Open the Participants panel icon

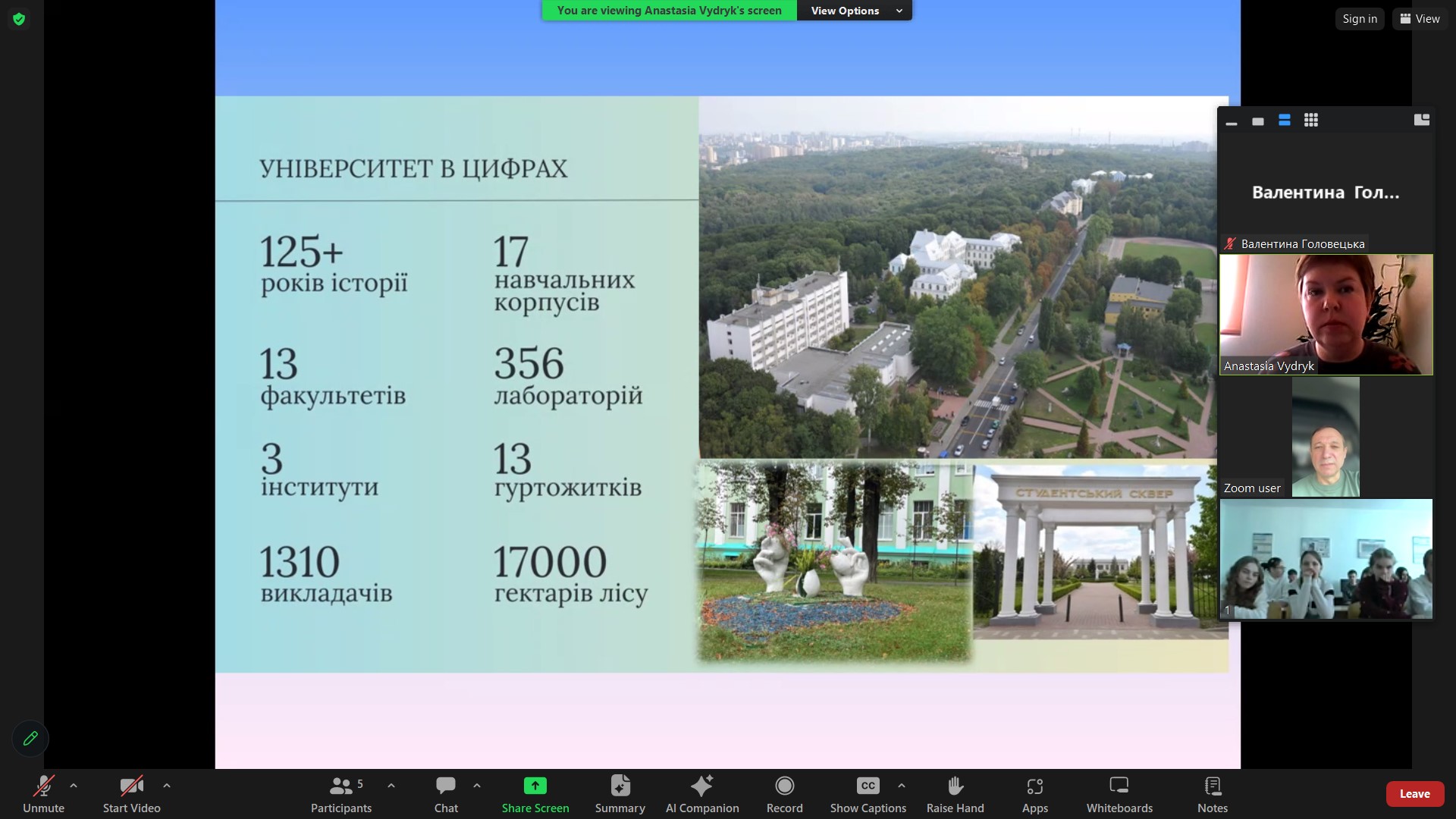341,786
